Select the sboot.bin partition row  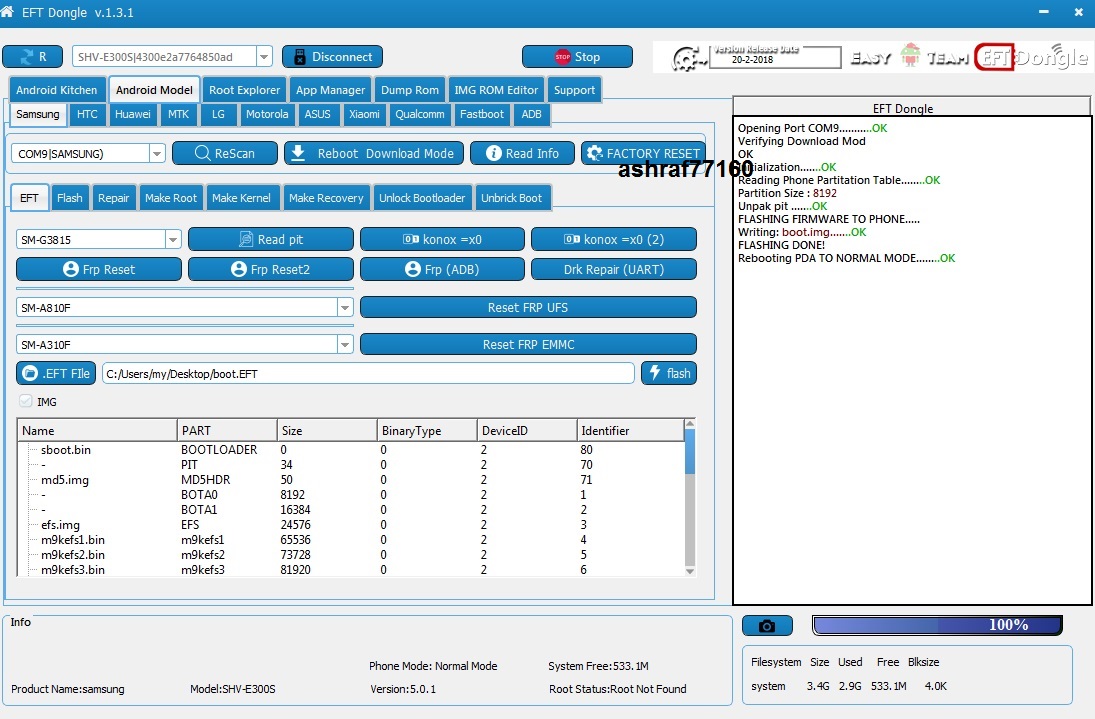tap(350, 450)
